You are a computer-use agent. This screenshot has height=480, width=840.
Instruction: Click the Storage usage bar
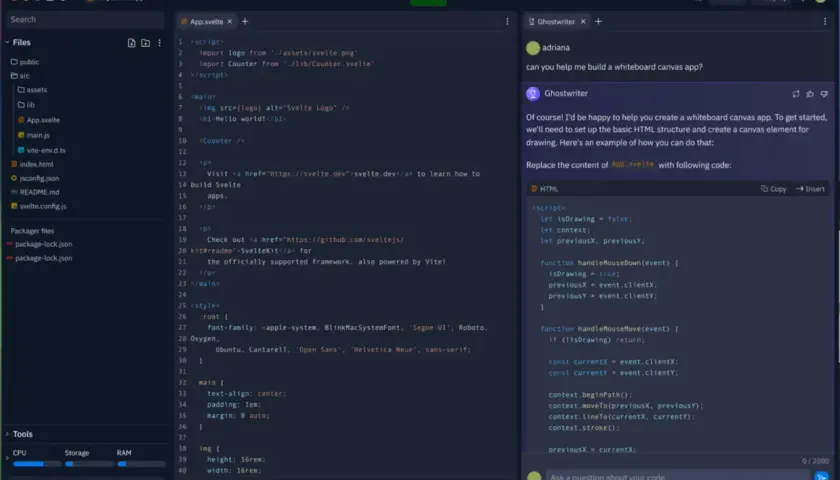point(89,464)
